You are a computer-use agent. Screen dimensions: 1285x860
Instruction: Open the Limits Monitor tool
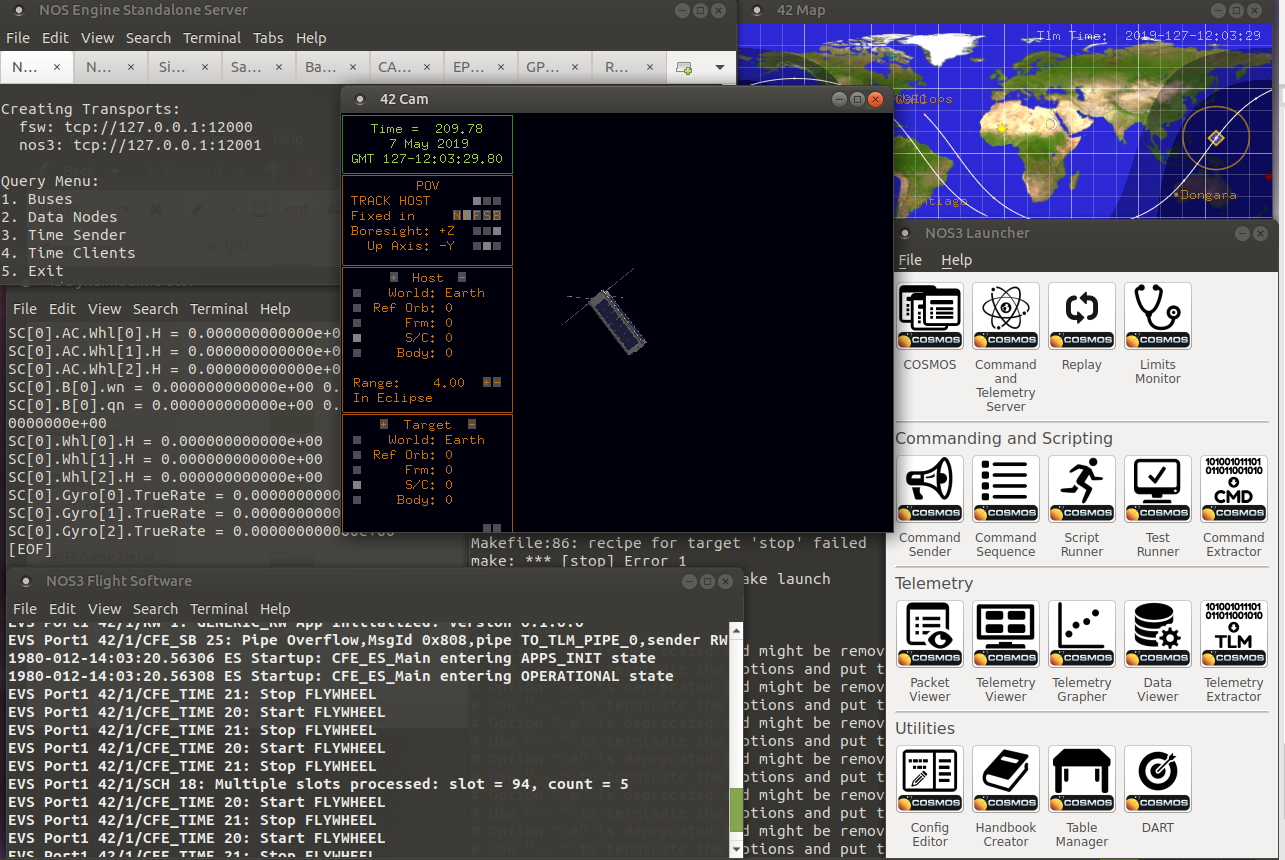pos(1158,316)
